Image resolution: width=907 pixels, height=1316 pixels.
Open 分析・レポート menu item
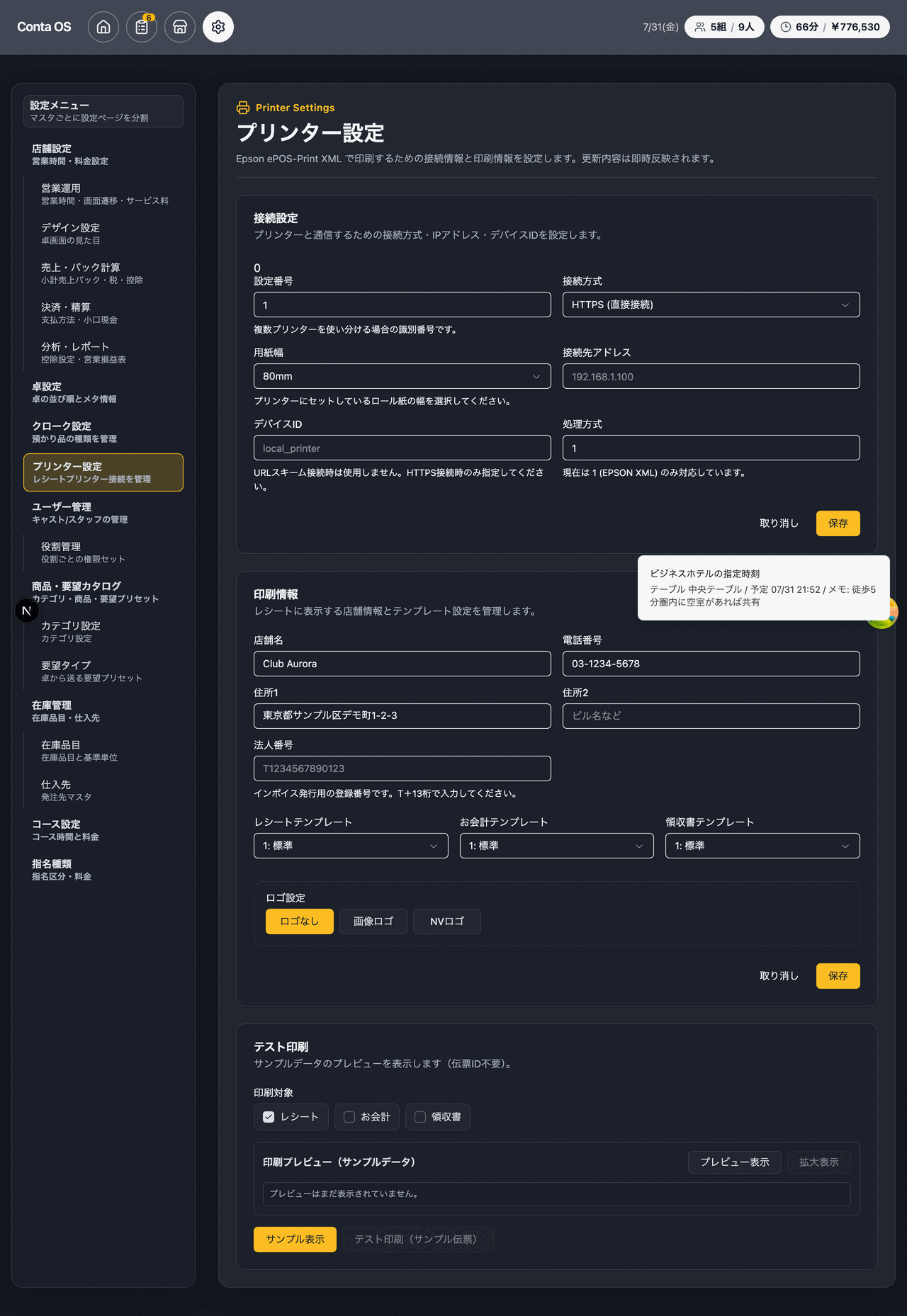(108, 353)
